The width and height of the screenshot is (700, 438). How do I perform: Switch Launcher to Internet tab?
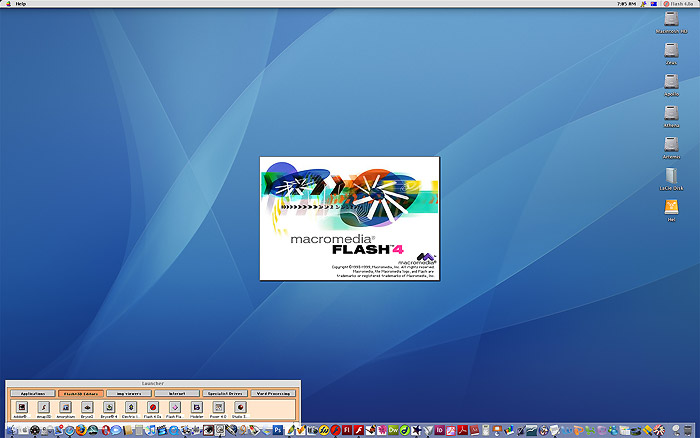click(x=177, y=393)
